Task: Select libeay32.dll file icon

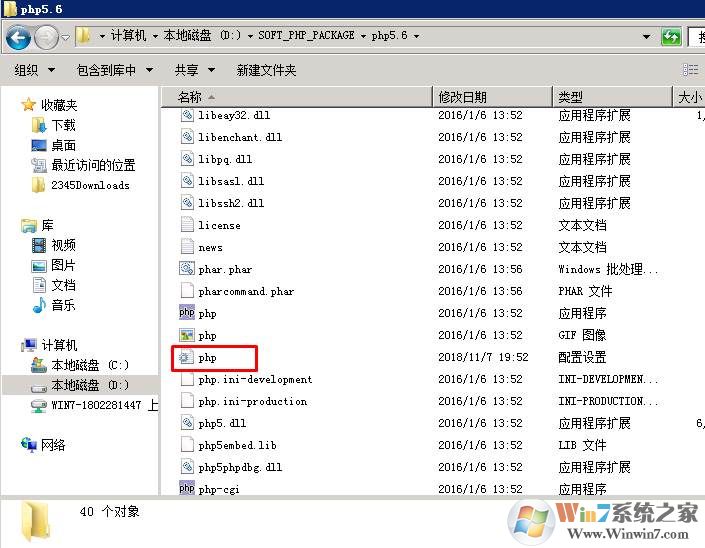Action: (187, 115)
